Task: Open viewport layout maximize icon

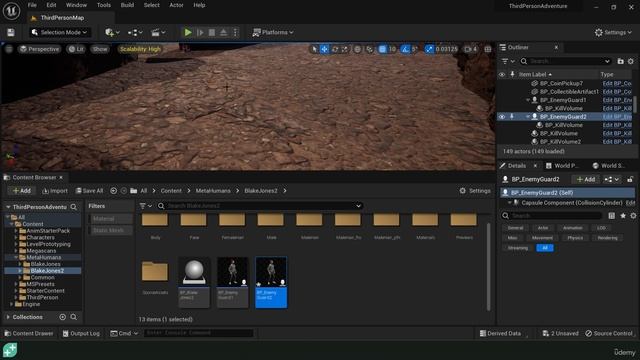Action: [488, 49]
